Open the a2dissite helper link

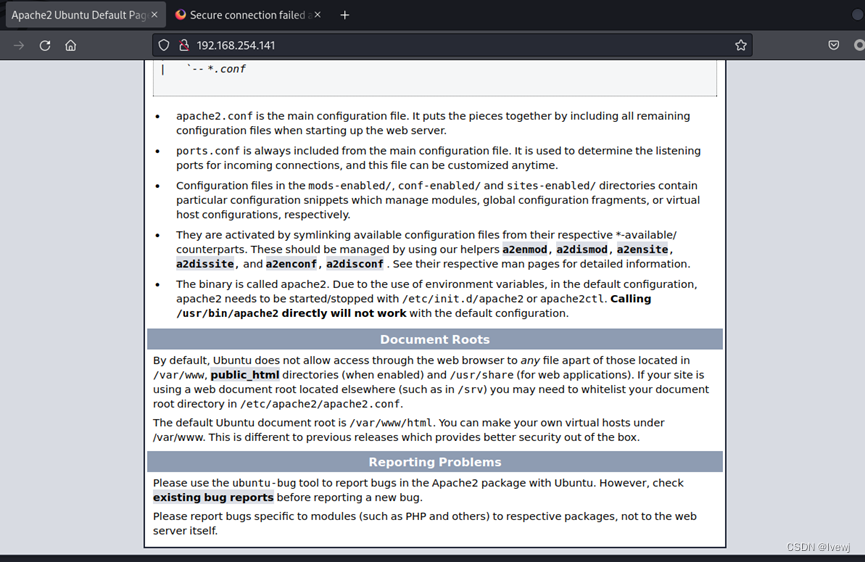205,264
